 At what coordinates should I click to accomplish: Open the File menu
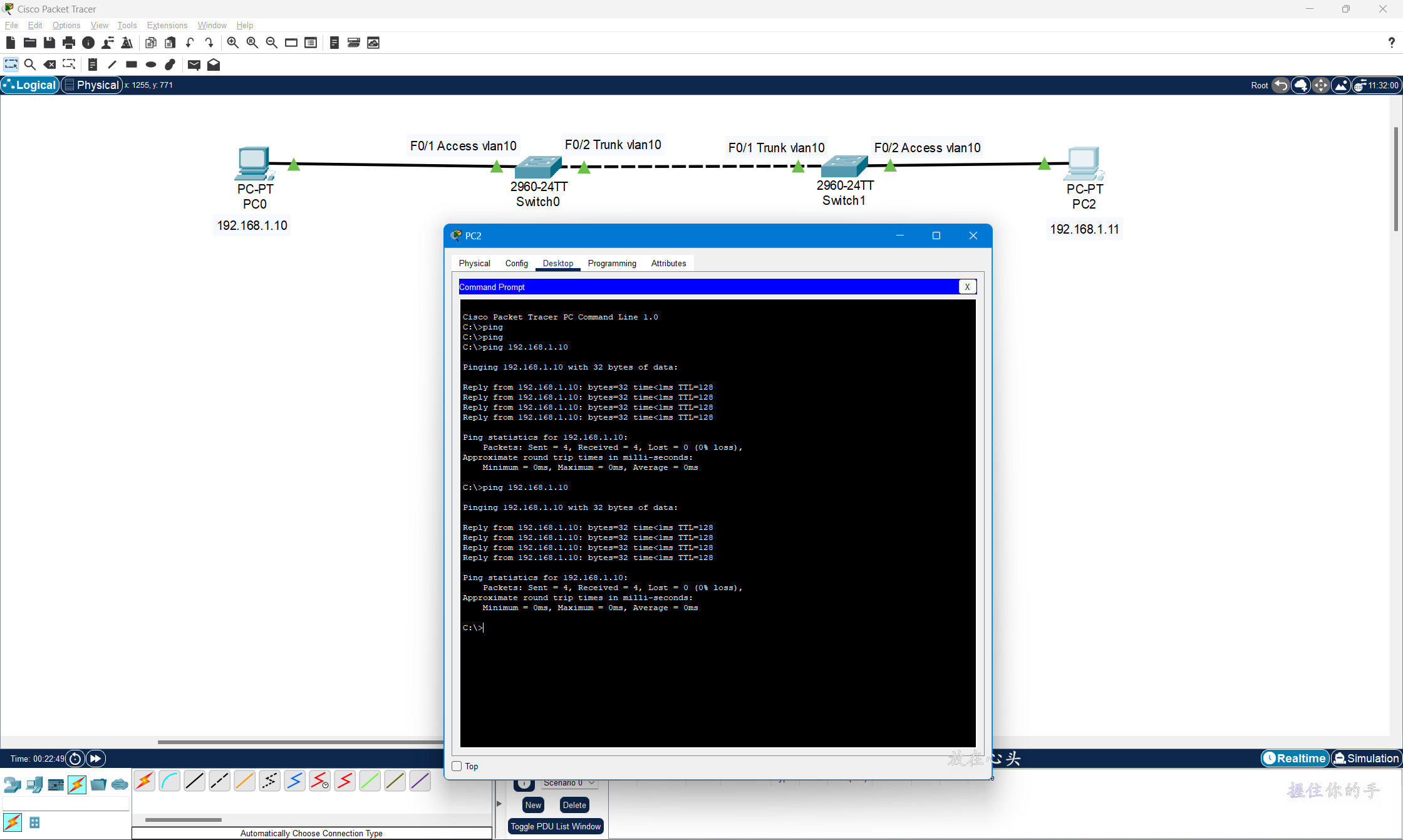coord(11,25)
